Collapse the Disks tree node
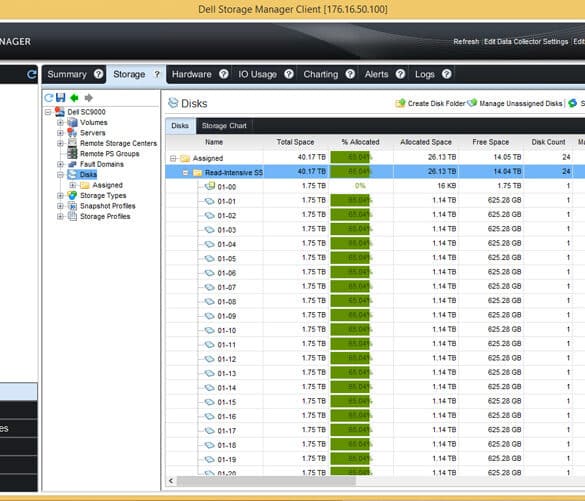This screenshot has height=501, width=585. [60, 175]
